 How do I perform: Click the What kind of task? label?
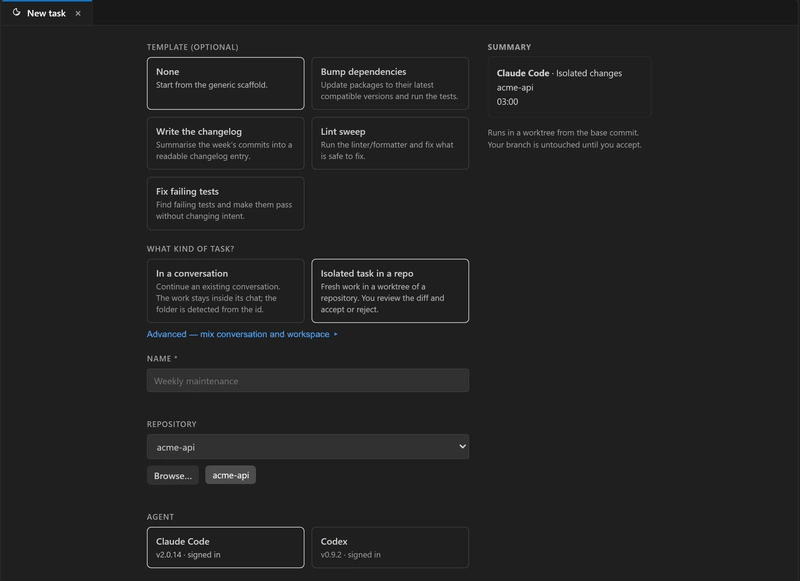[190, 249]
